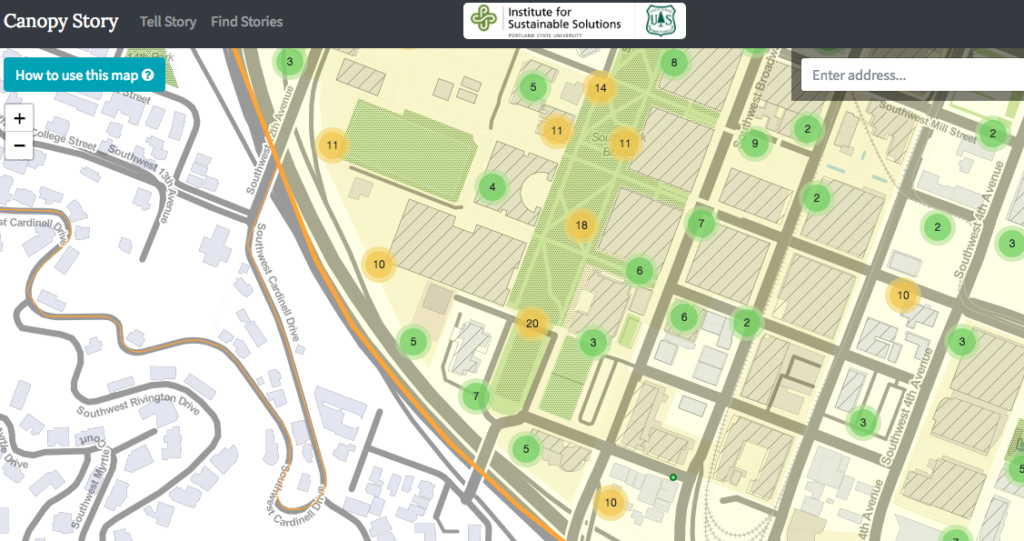This screenshot has height=541, width=1024.
Task: Open the green cluster marker labeled 9
Action: (x=755, y=144)
